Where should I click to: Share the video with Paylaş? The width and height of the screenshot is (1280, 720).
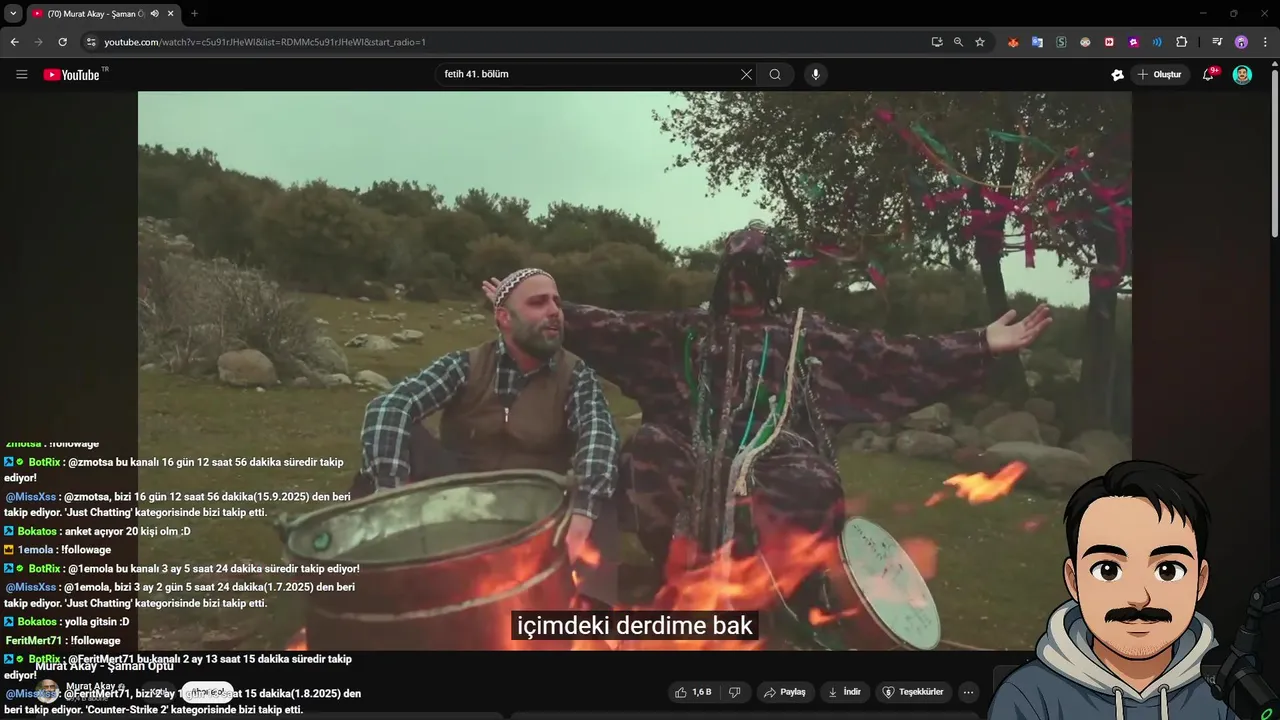[785, 692]
